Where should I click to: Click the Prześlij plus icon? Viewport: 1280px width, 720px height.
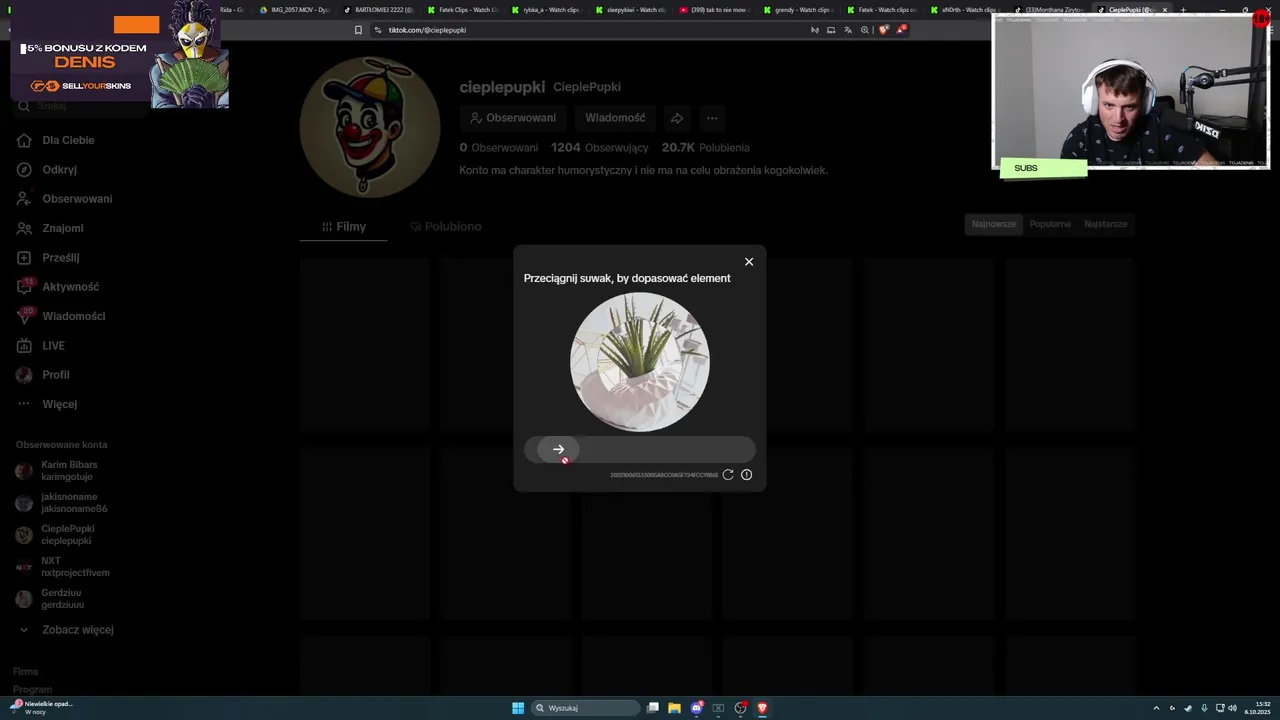point(24,257)
